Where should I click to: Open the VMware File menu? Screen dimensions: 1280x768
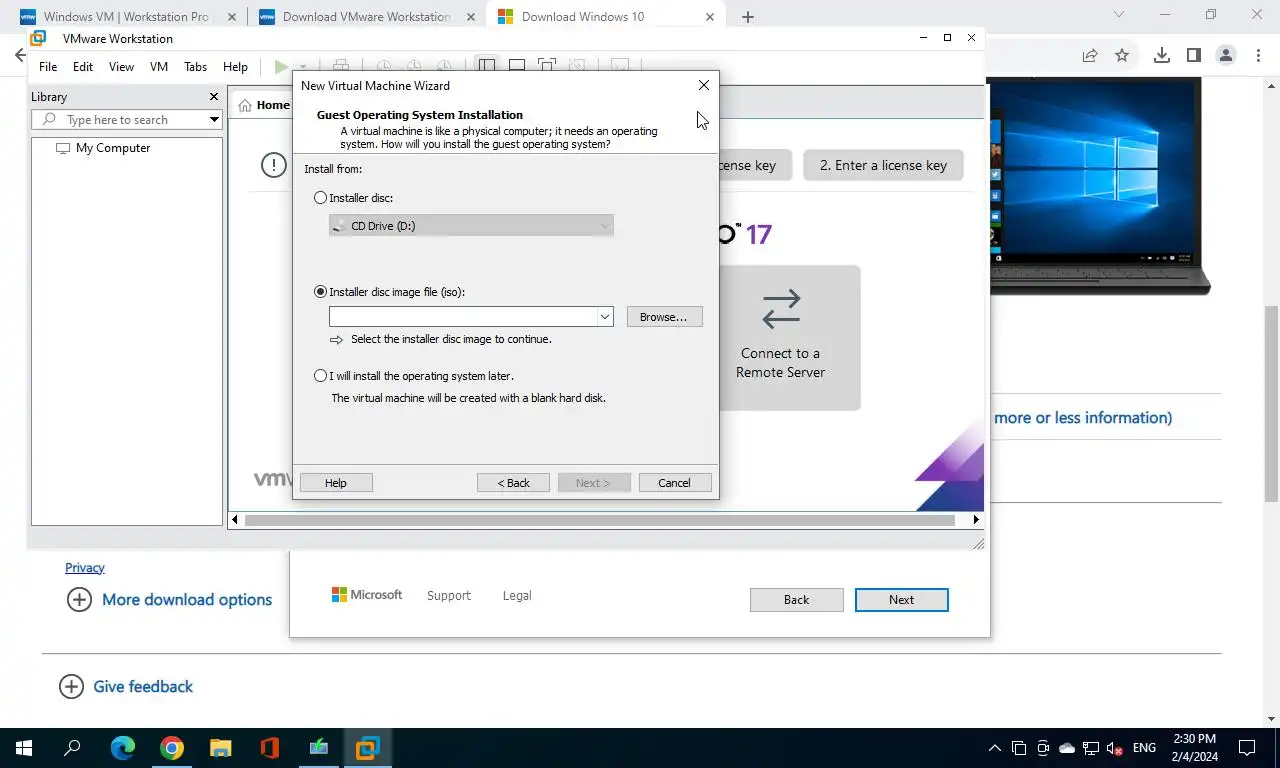tap(48, 67)
